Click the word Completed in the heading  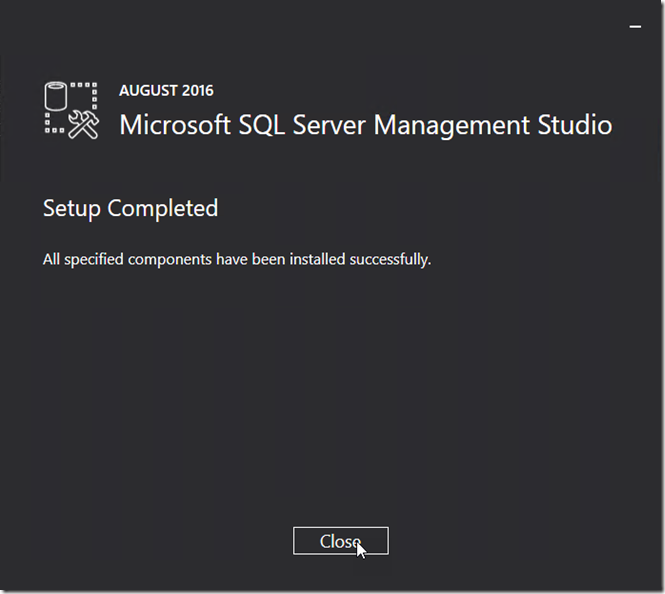tap(163, 208)
